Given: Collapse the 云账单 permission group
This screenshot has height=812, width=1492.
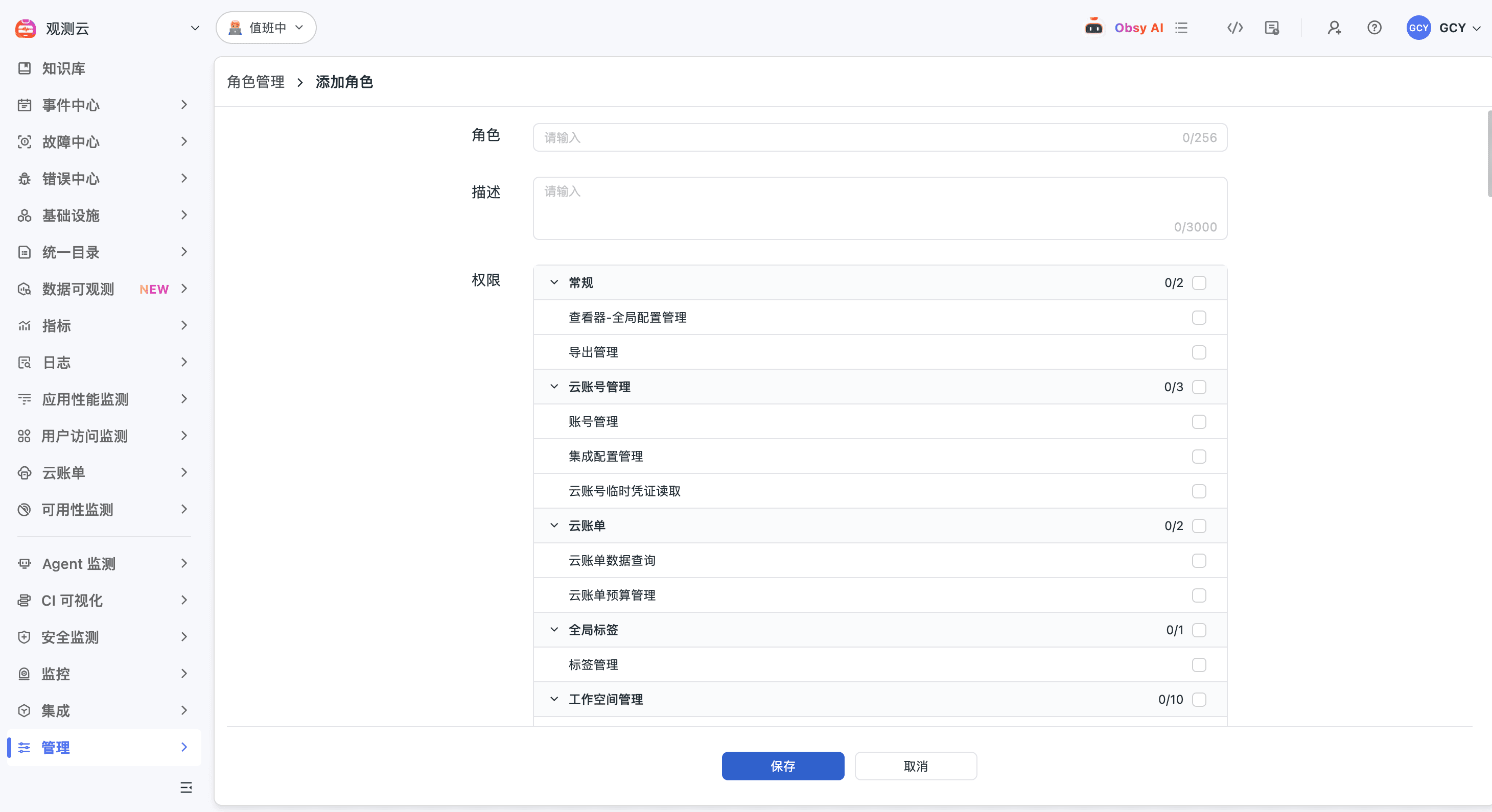Looking at the screenshot, I should pos(554,526).
